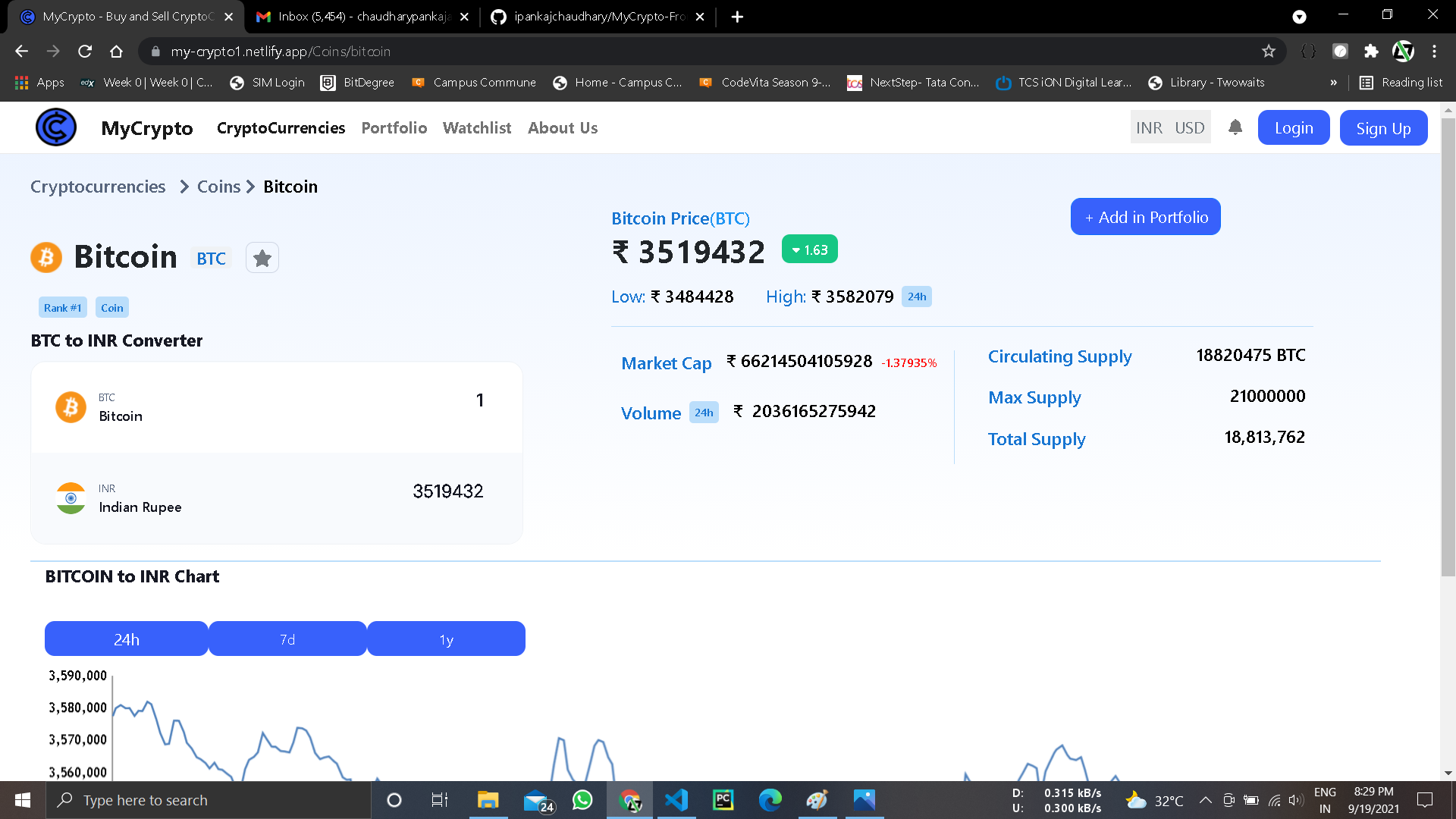Click the Sign Up button
The width and height of the screenshot is (1456, 819).
pyautogui.click(x=1383, y=128)
